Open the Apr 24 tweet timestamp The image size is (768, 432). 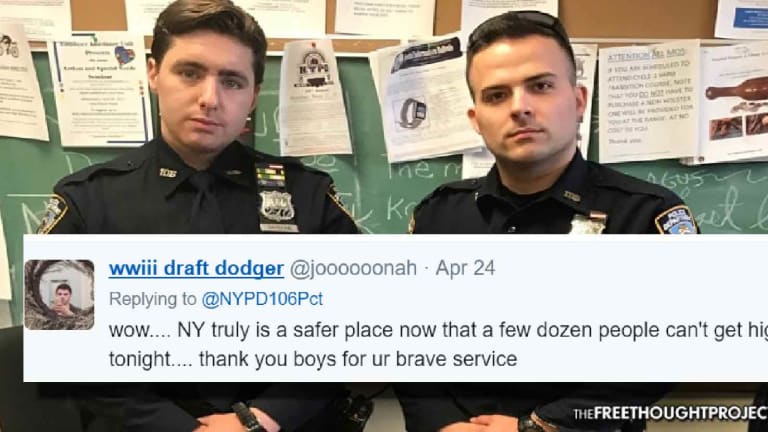465,268
